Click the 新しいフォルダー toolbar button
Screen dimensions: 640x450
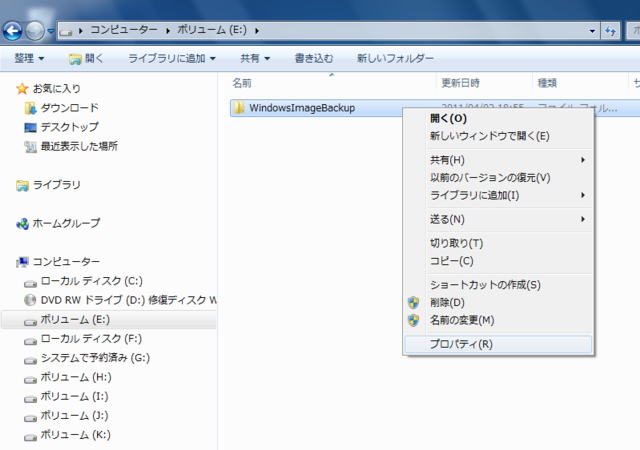(x=395, y=58)
